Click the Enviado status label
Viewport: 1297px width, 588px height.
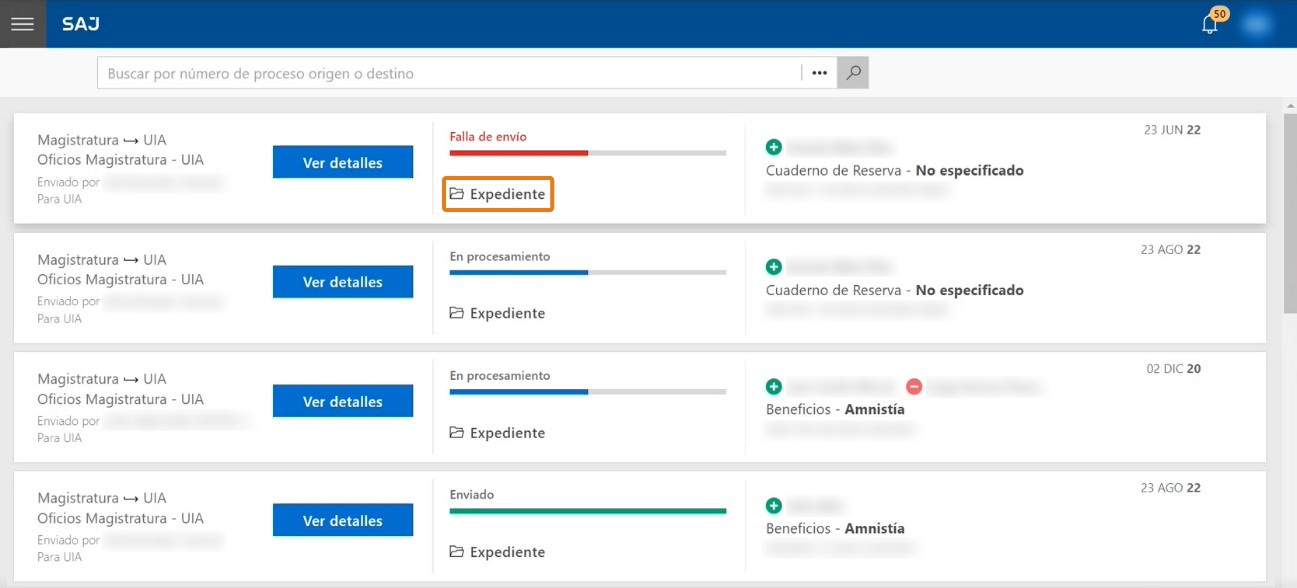click(x=472, y=495)
